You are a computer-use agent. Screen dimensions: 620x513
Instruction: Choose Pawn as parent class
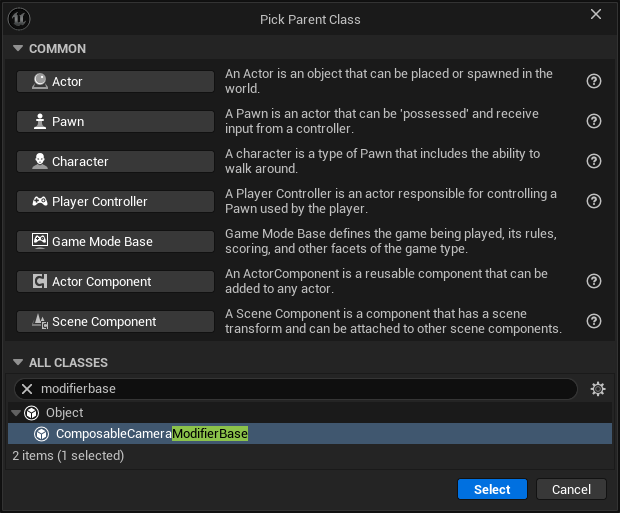coord(115,121)
